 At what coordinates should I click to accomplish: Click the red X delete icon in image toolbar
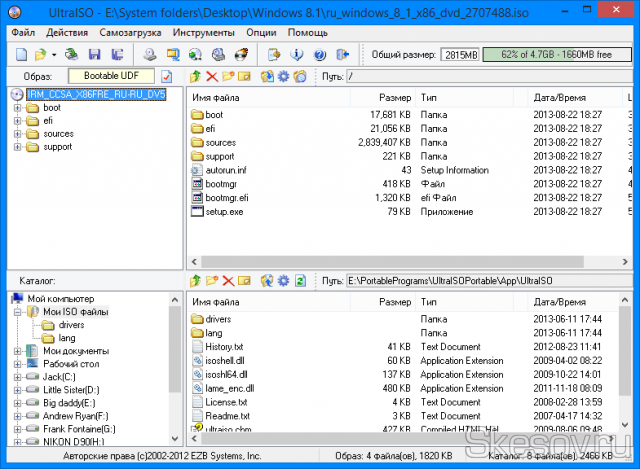[211, 76]
